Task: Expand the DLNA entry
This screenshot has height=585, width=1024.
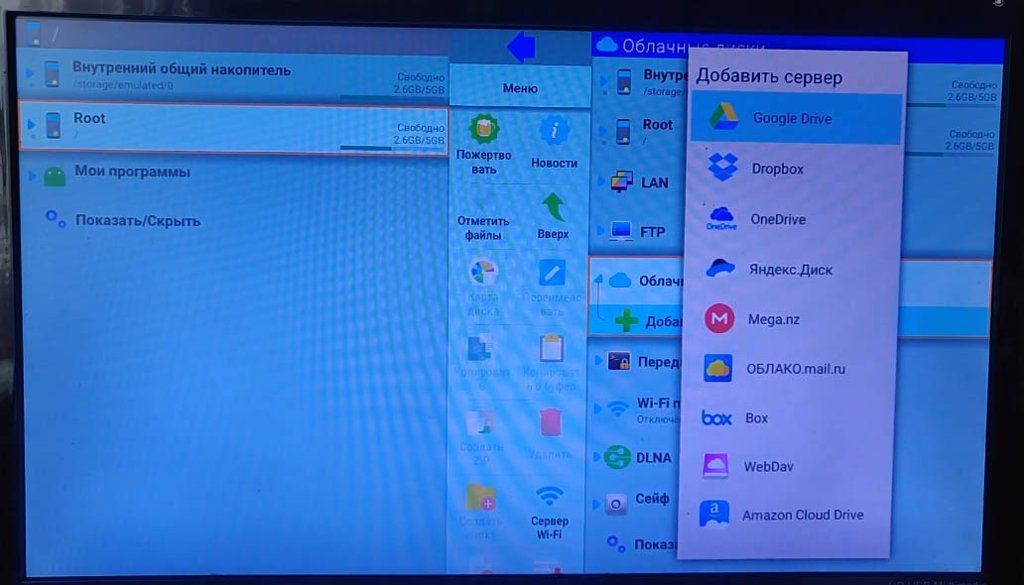Action: pyautogui.click(x=597, y=456)
